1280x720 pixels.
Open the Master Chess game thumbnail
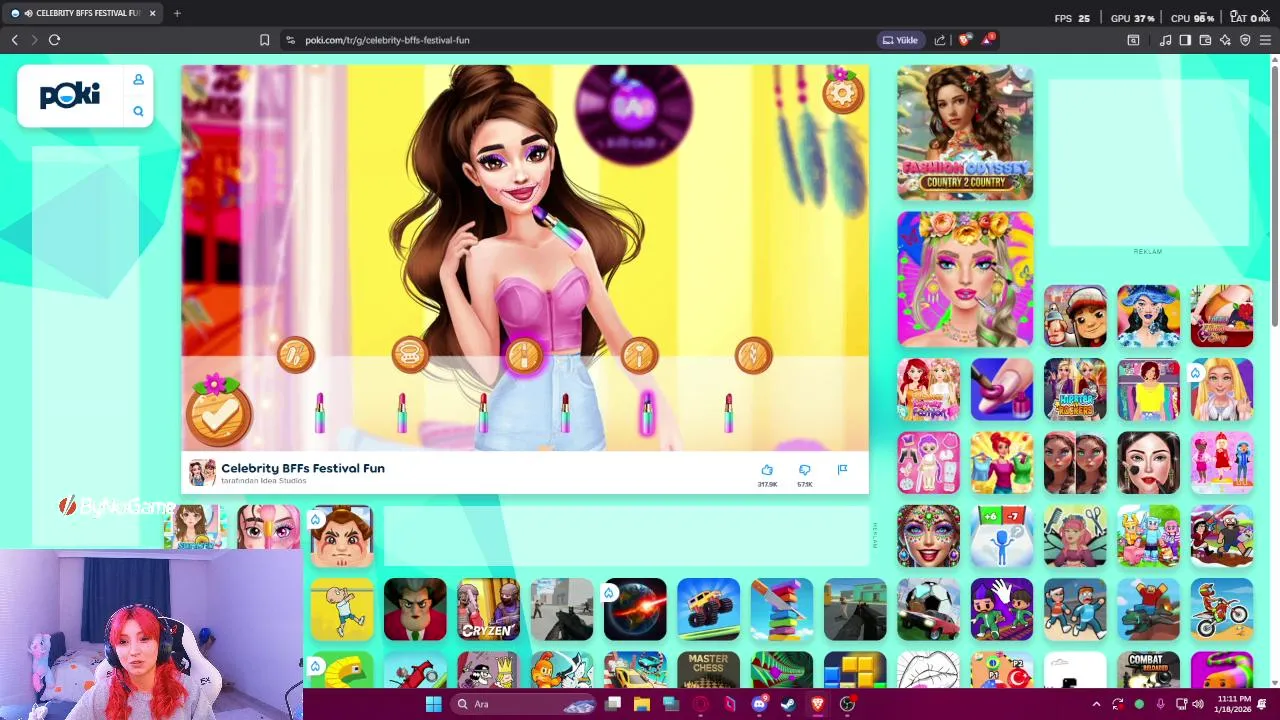(708, 670)
